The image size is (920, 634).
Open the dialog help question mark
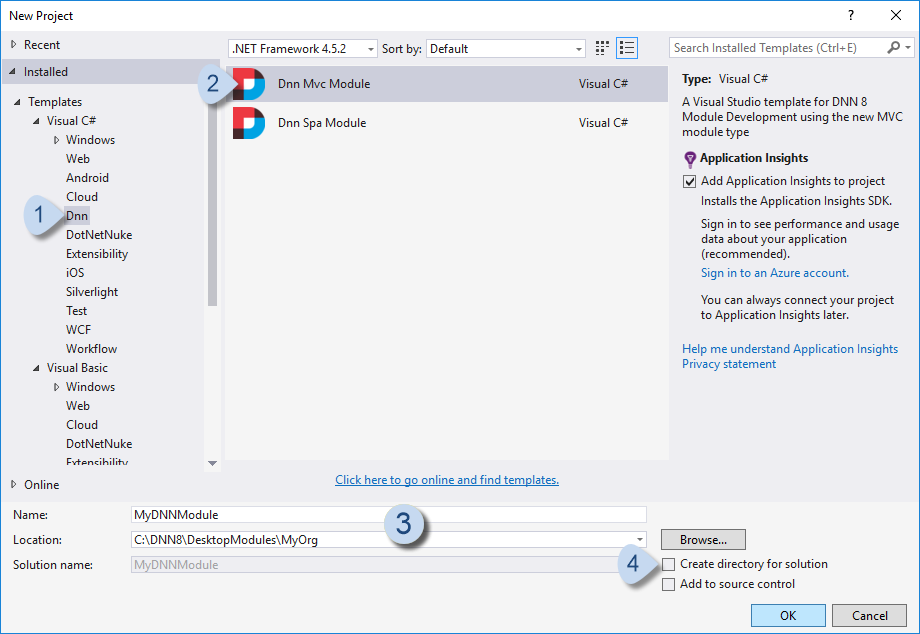(x=851, y=15)
